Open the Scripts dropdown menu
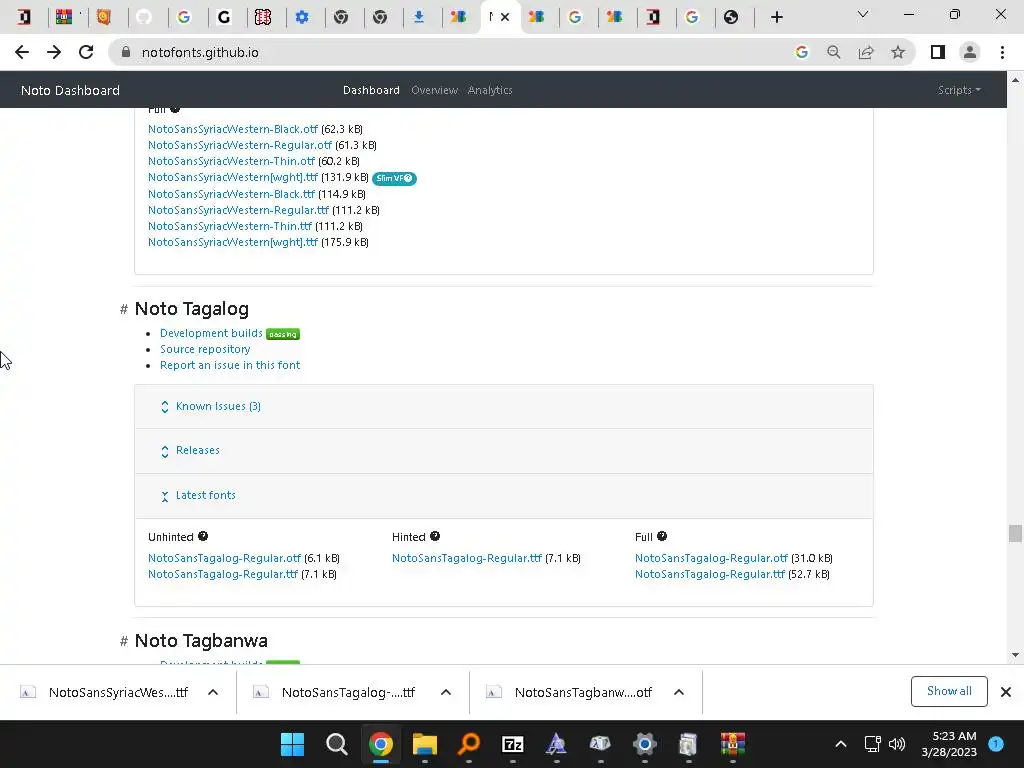This screenshot has width=1024, height=768. 959,90
